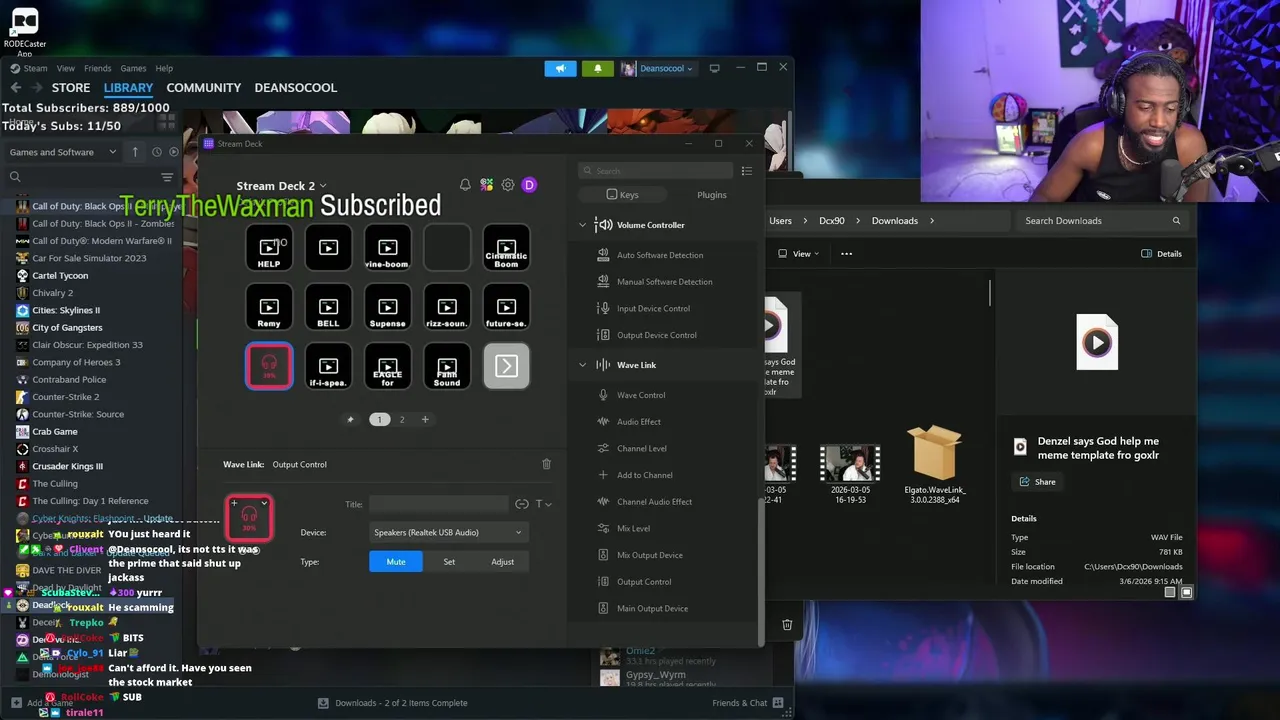
Task: Click the File Explorer delete trash icon
Action: click(787, 625)
